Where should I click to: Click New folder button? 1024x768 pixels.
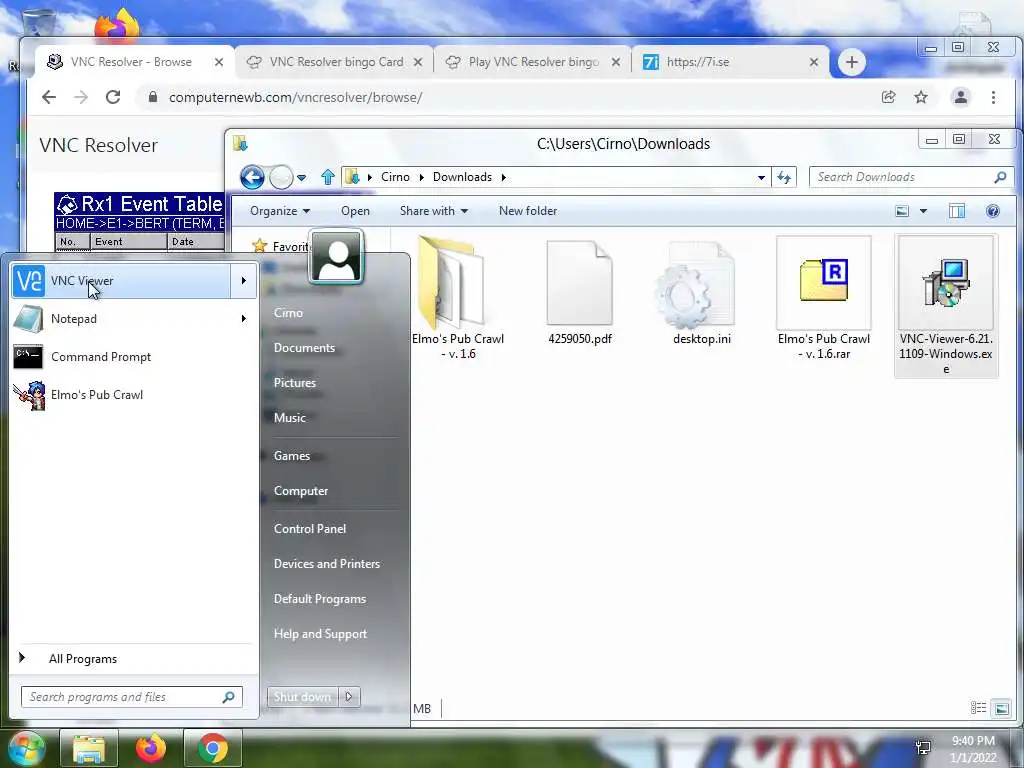tap(528, 211)
